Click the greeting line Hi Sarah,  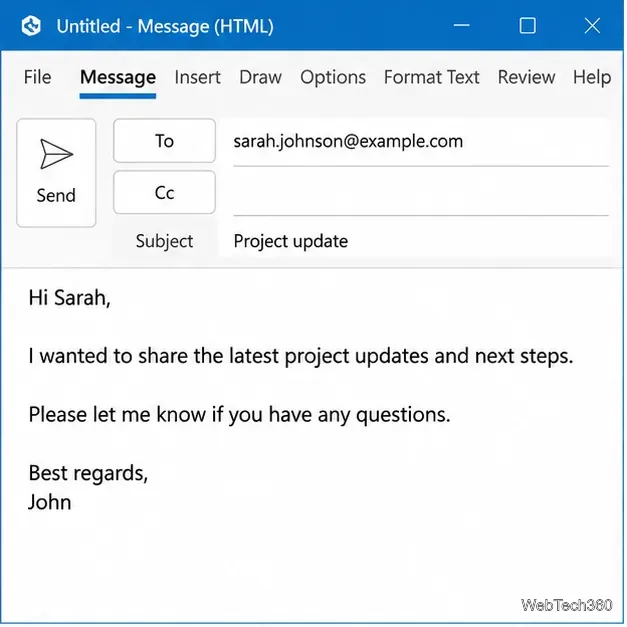pos(70,298)
